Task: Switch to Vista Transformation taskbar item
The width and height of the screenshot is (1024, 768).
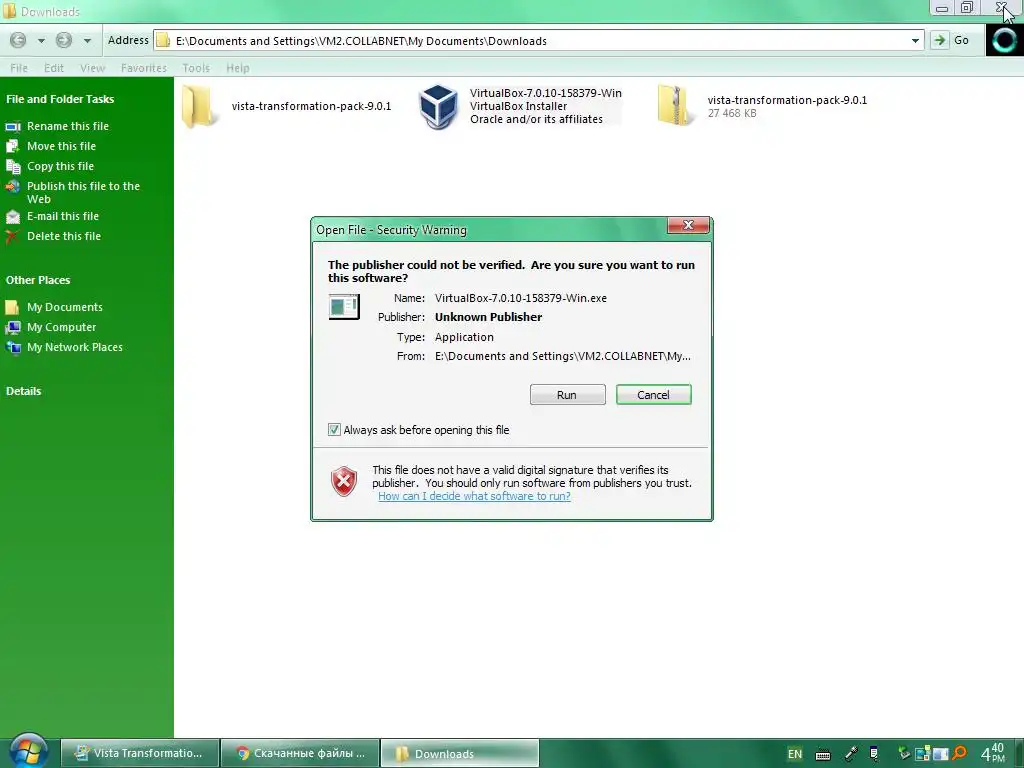Action: pos(140,753)
